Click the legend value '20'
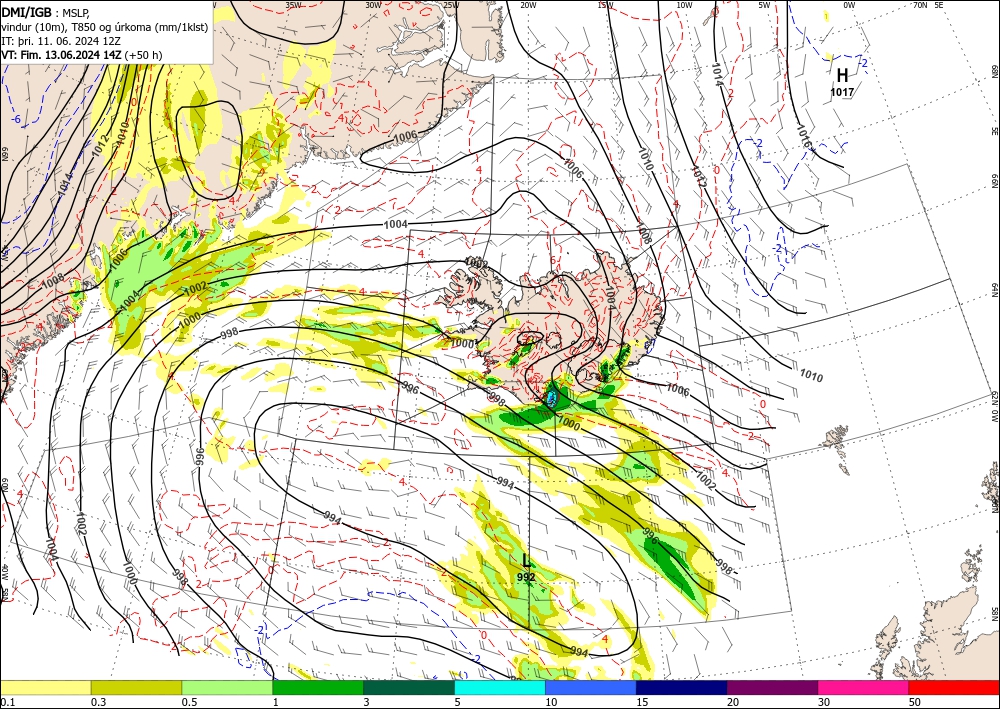 [x=733, y=702]
